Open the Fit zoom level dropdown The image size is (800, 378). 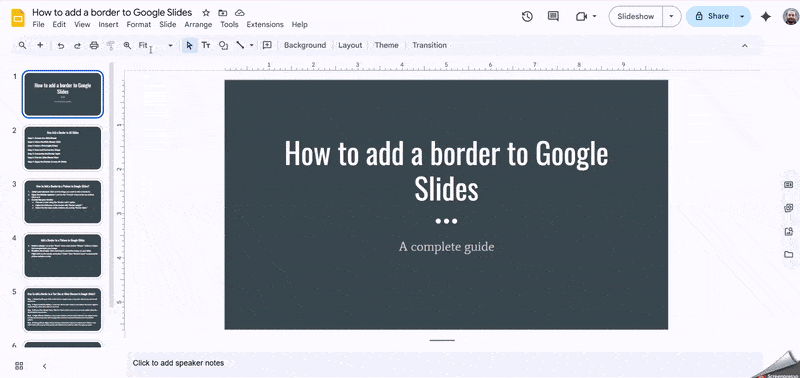(x=156, y=45)
